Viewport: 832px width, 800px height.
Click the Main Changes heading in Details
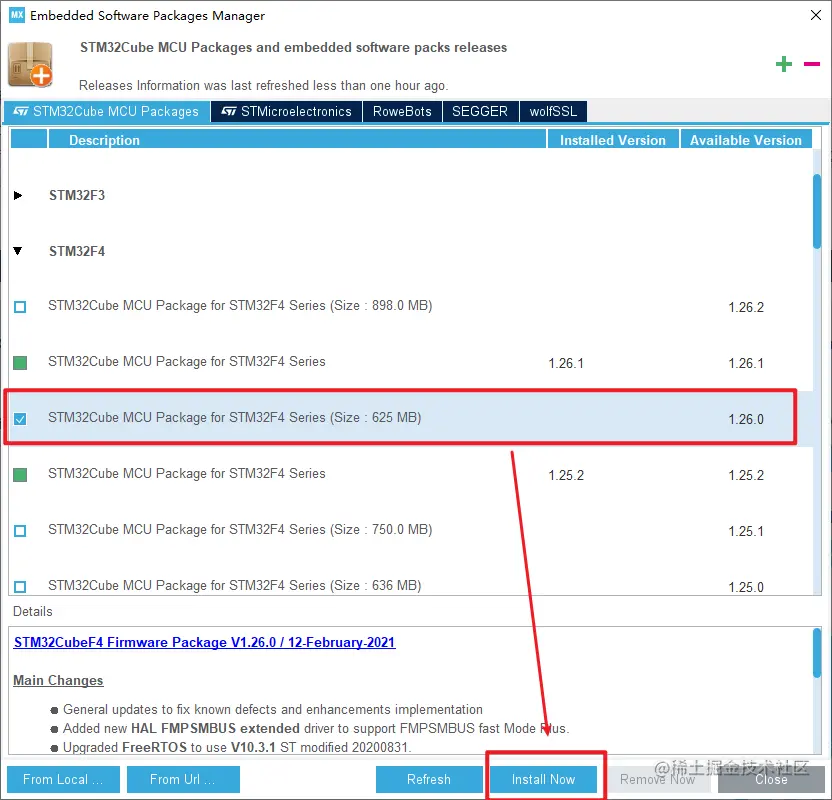58,680
